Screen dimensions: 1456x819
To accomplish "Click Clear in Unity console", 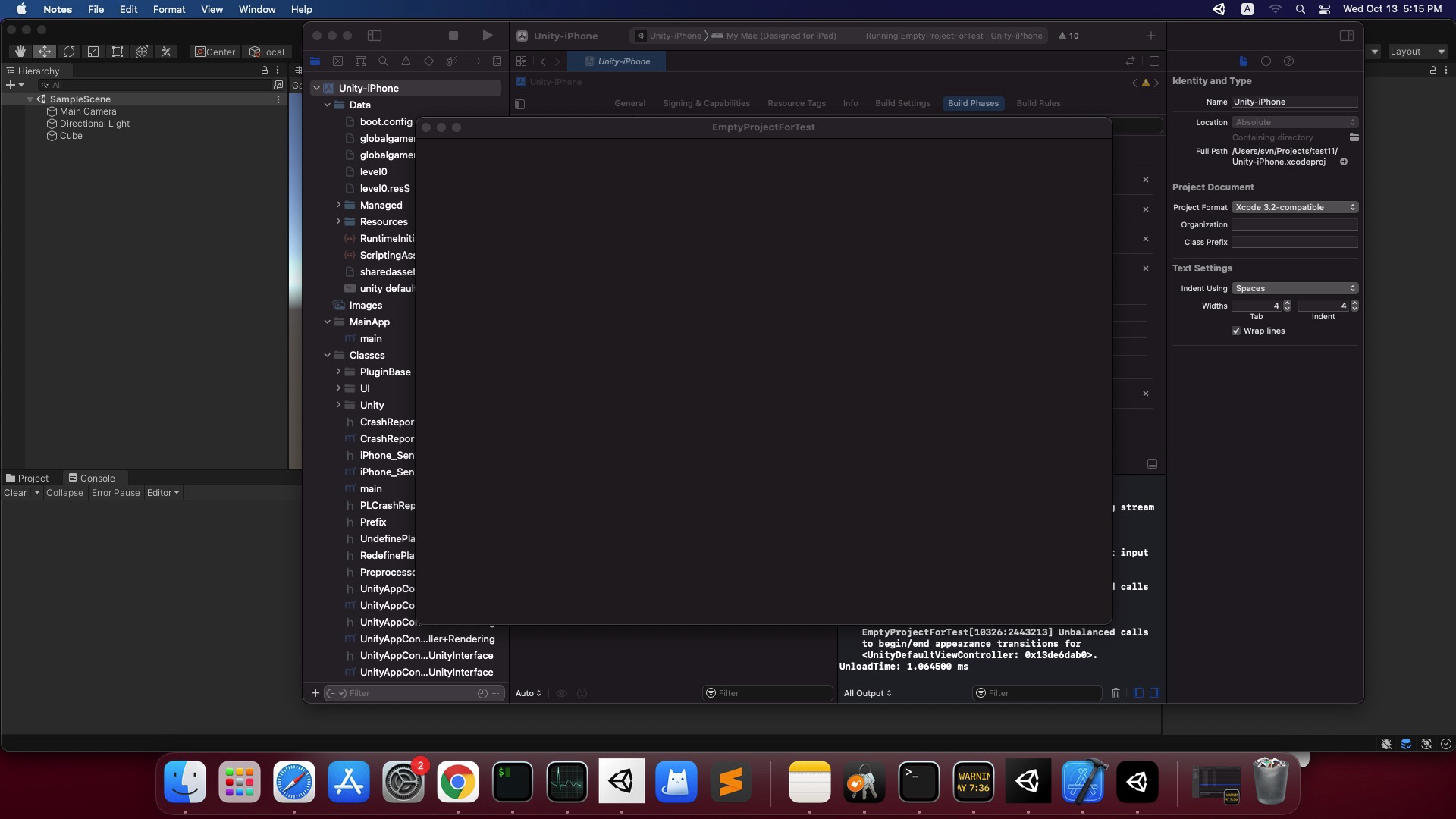I will click(15, 493).
